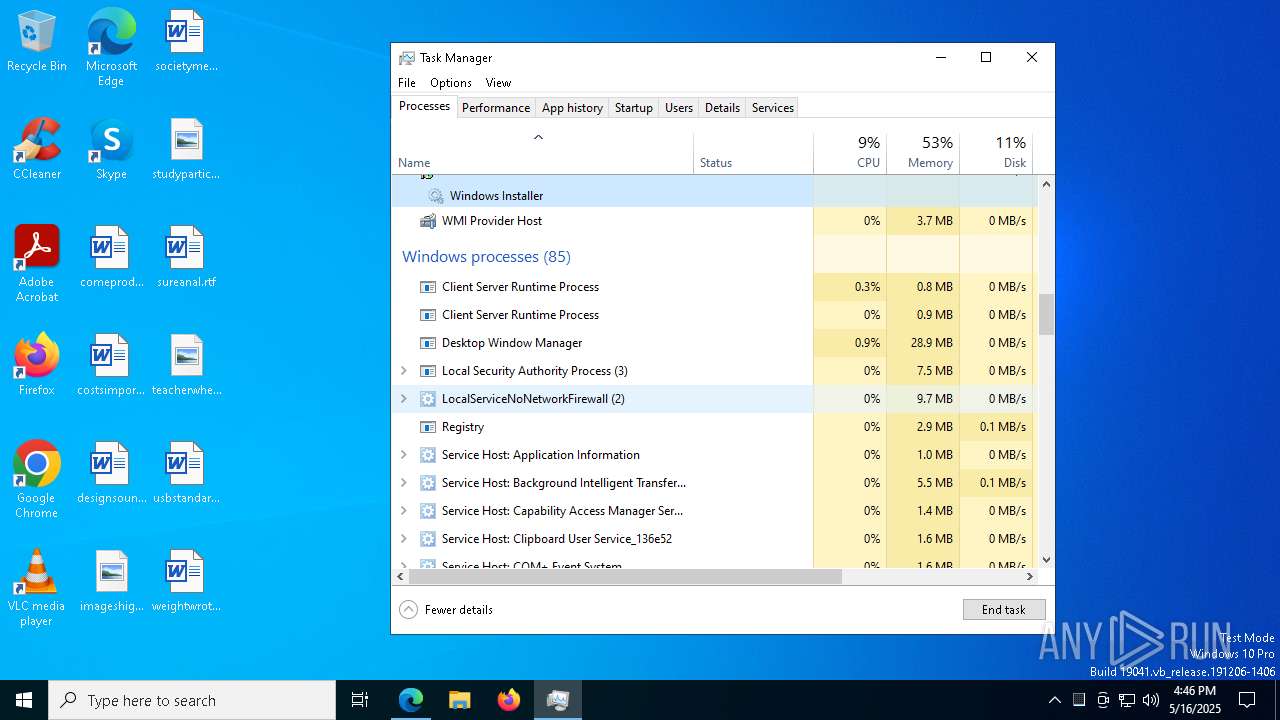Expand Local Security Authority Process group

pos(404,371)
